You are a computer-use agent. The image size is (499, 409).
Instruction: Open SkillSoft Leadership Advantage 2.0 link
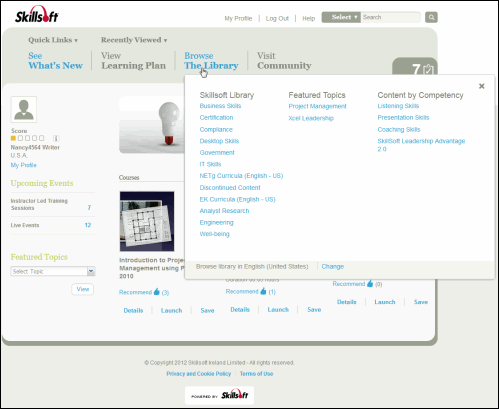(421, 145)
